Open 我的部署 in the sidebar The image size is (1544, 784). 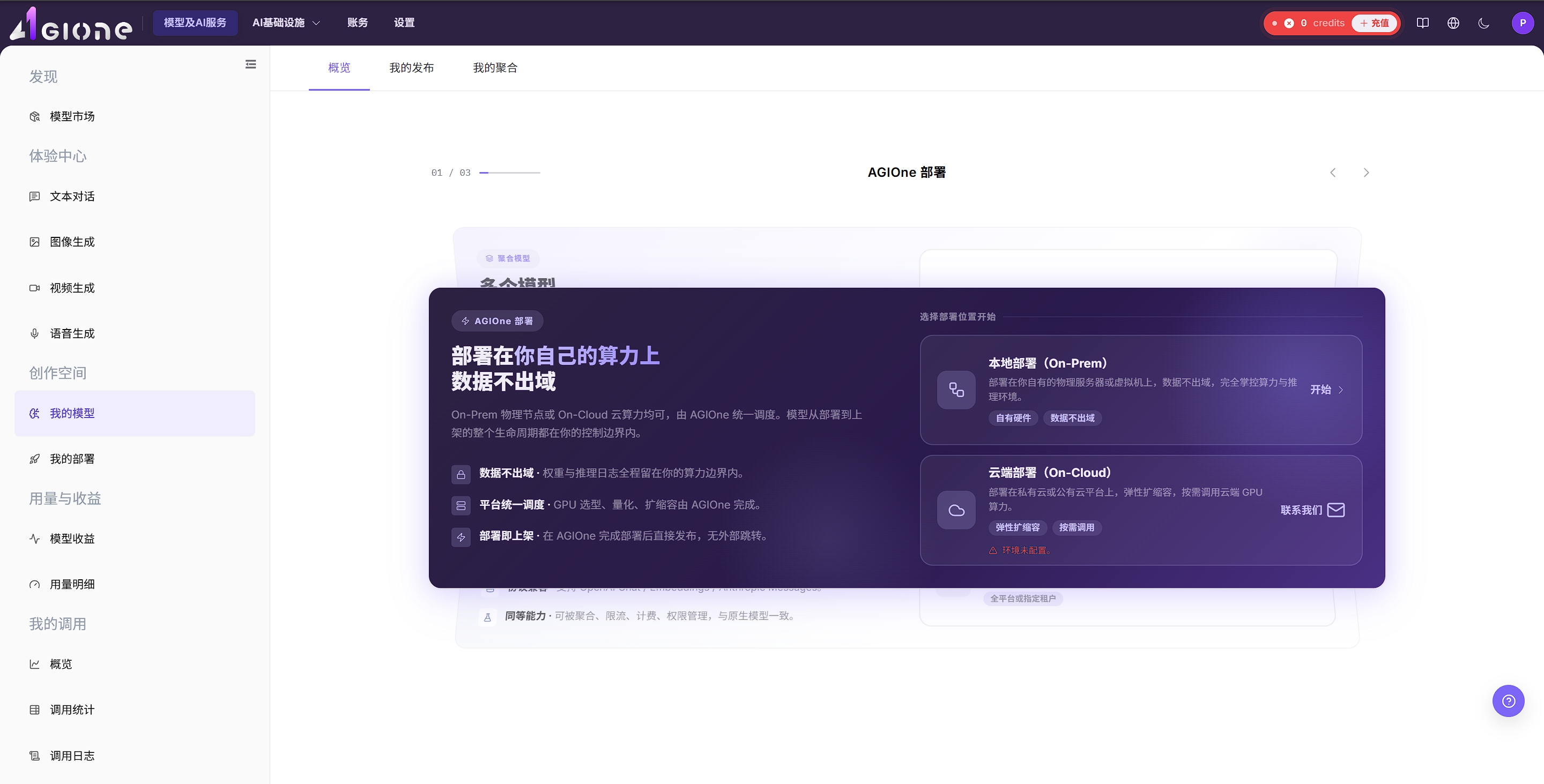click(x=135, y=459)
